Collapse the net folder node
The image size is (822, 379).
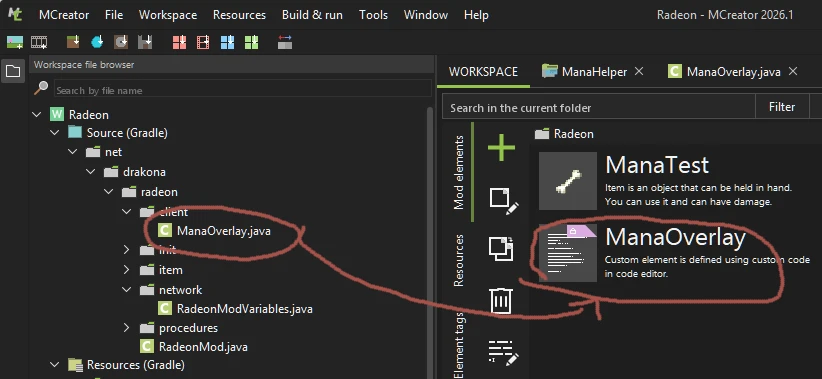pos(72,152)
